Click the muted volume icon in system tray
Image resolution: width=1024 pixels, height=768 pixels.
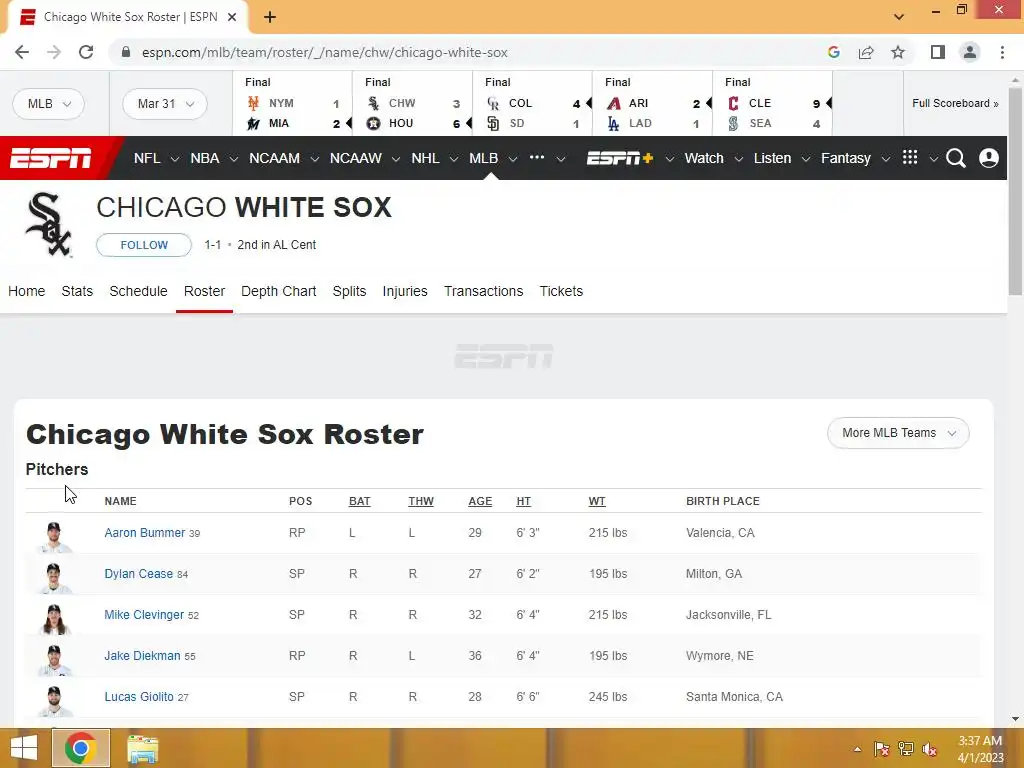point(930,749)
